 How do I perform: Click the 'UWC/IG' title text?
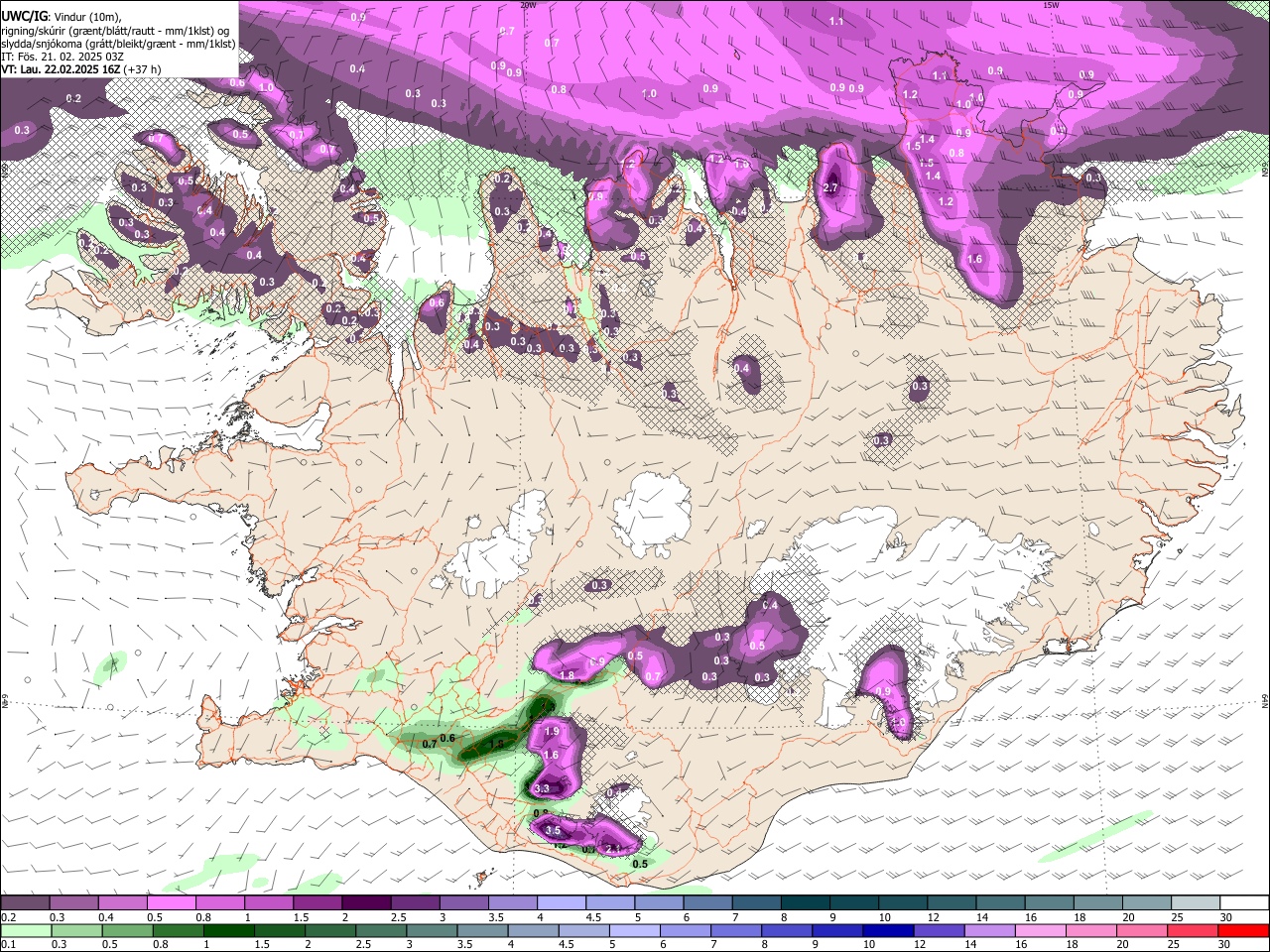[24, 16]
